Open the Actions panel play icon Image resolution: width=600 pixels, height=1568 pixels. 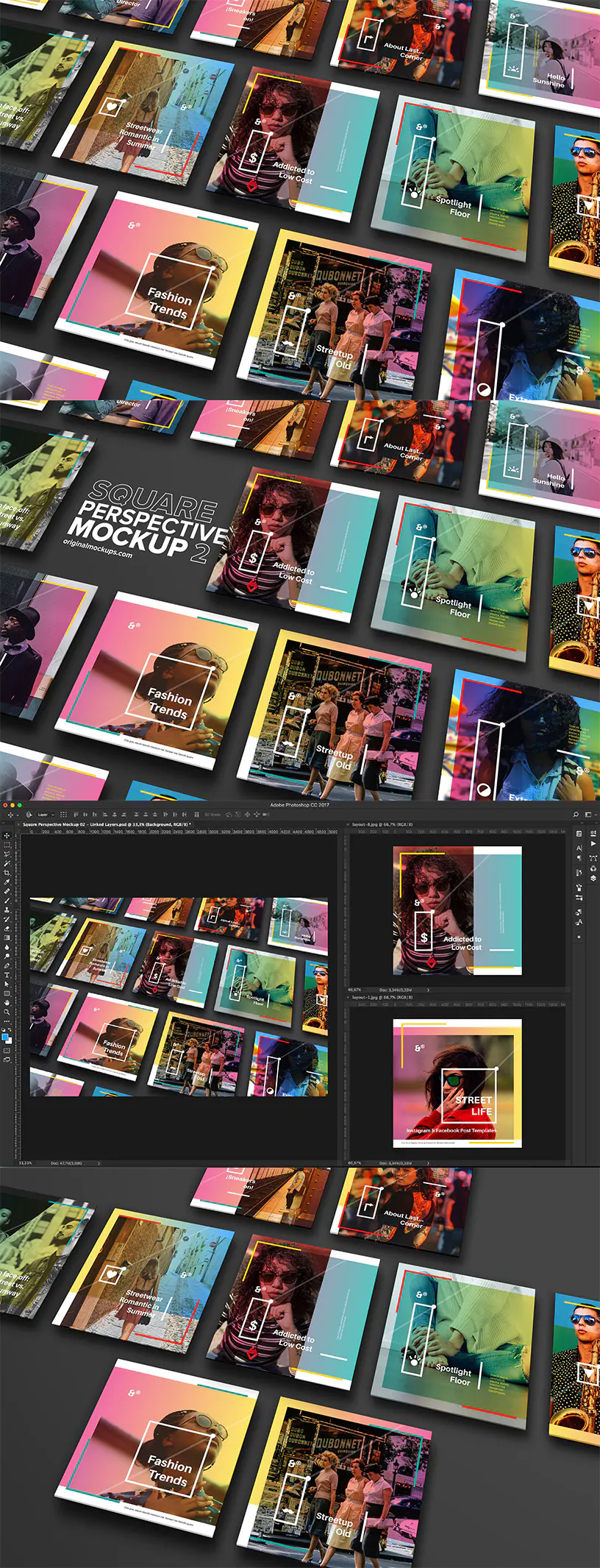[x=593, y=844]
